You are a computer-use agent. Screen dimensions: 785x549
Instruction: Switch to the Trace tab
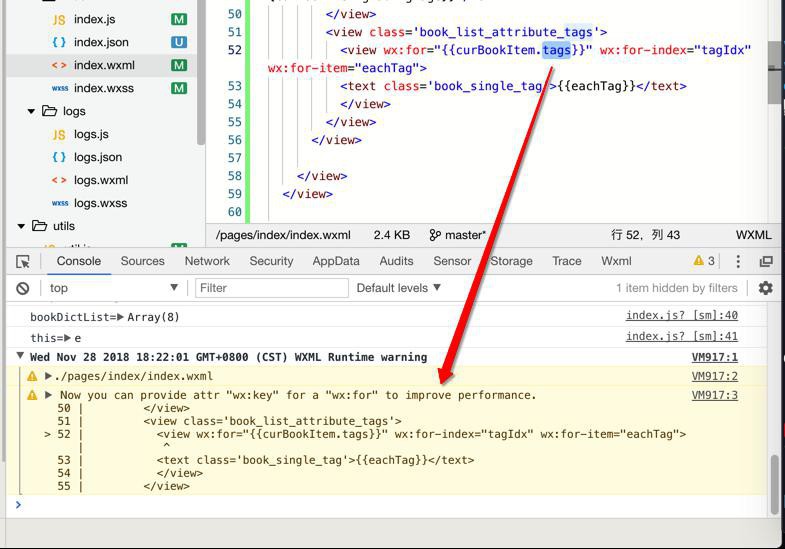click(x=567, y=261)
